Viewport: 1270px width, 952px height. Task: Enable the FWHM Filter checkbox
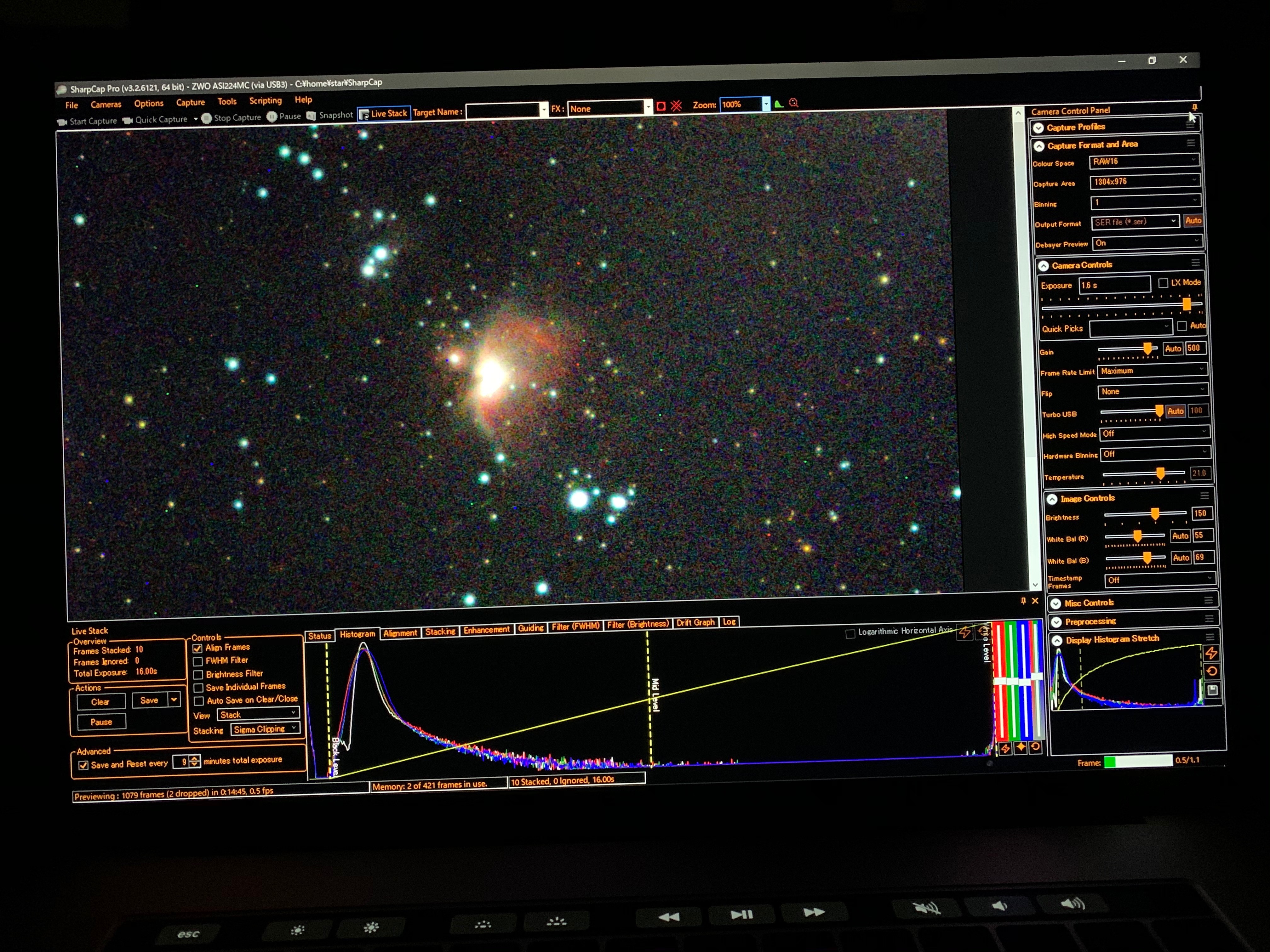[198, 662]
